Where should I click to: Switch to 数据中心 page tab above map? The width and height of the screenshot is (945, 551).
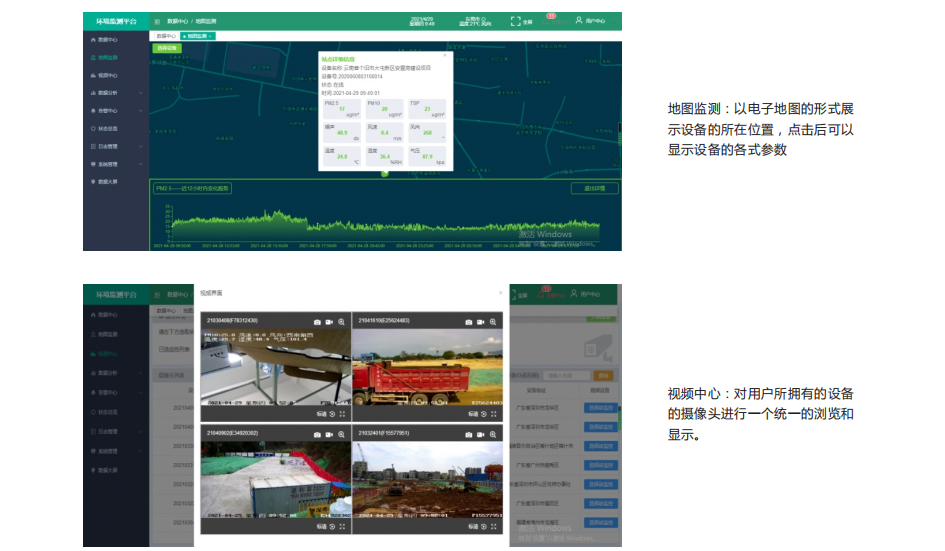click(166, 36)
